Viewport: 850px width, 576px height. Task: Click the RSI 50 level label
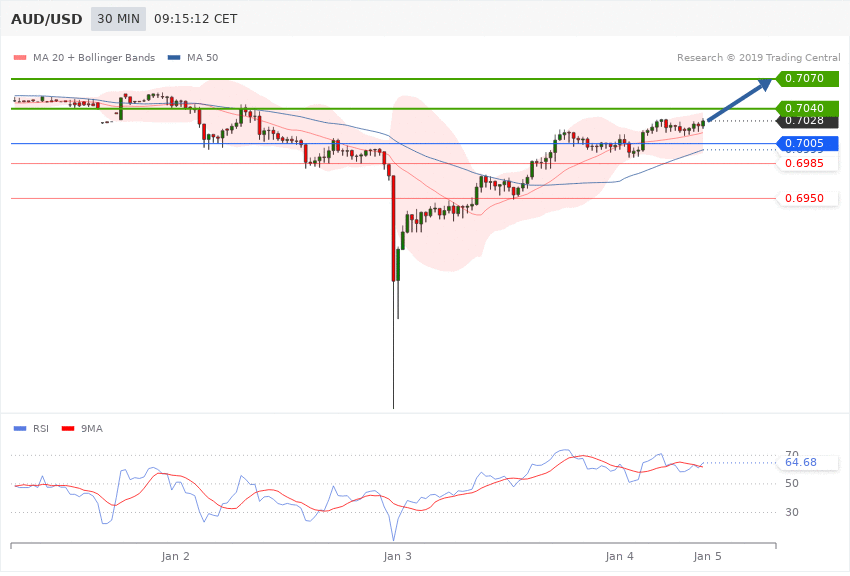pyautogui.click(x=791, y=483)
